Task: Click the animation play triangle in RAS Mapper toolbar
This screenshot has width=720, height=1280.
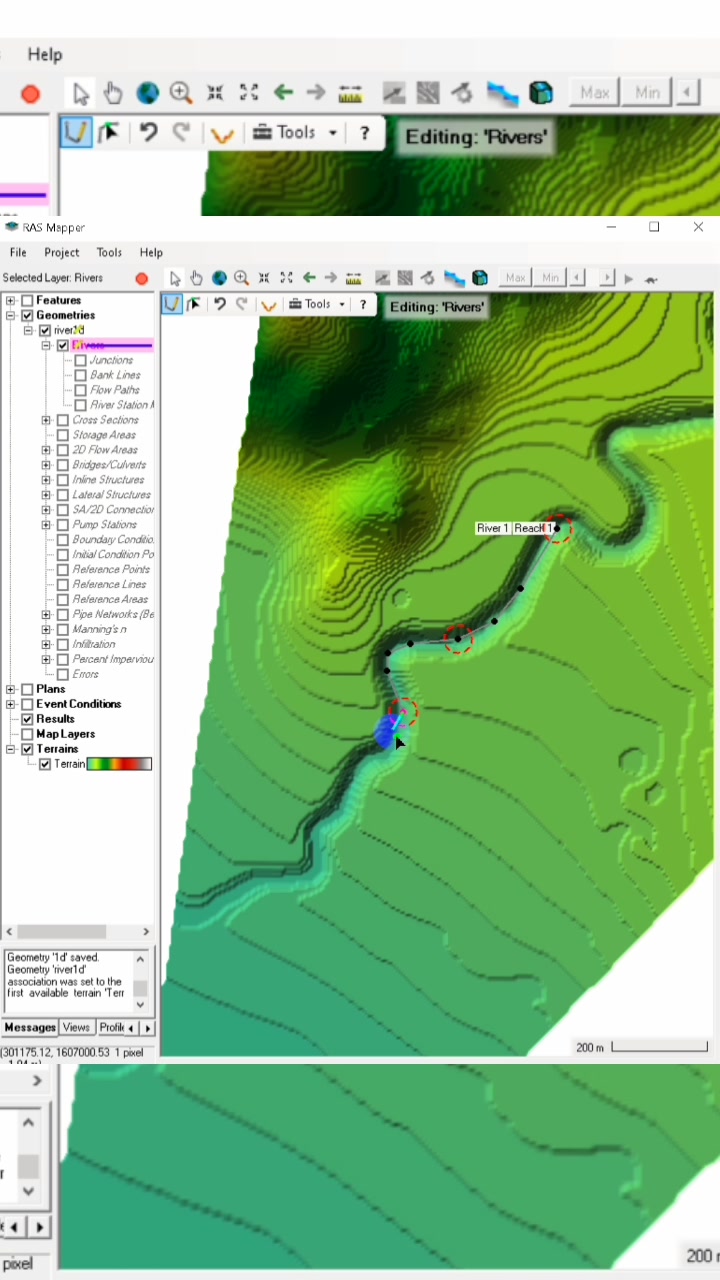Action: click(629, 279)
